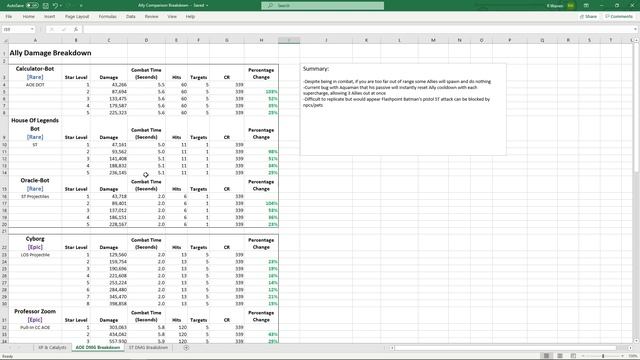Switch to the Home ribbon tab
Image resolution: width=640 pixels, height=360 pixels.
[29, 17]
